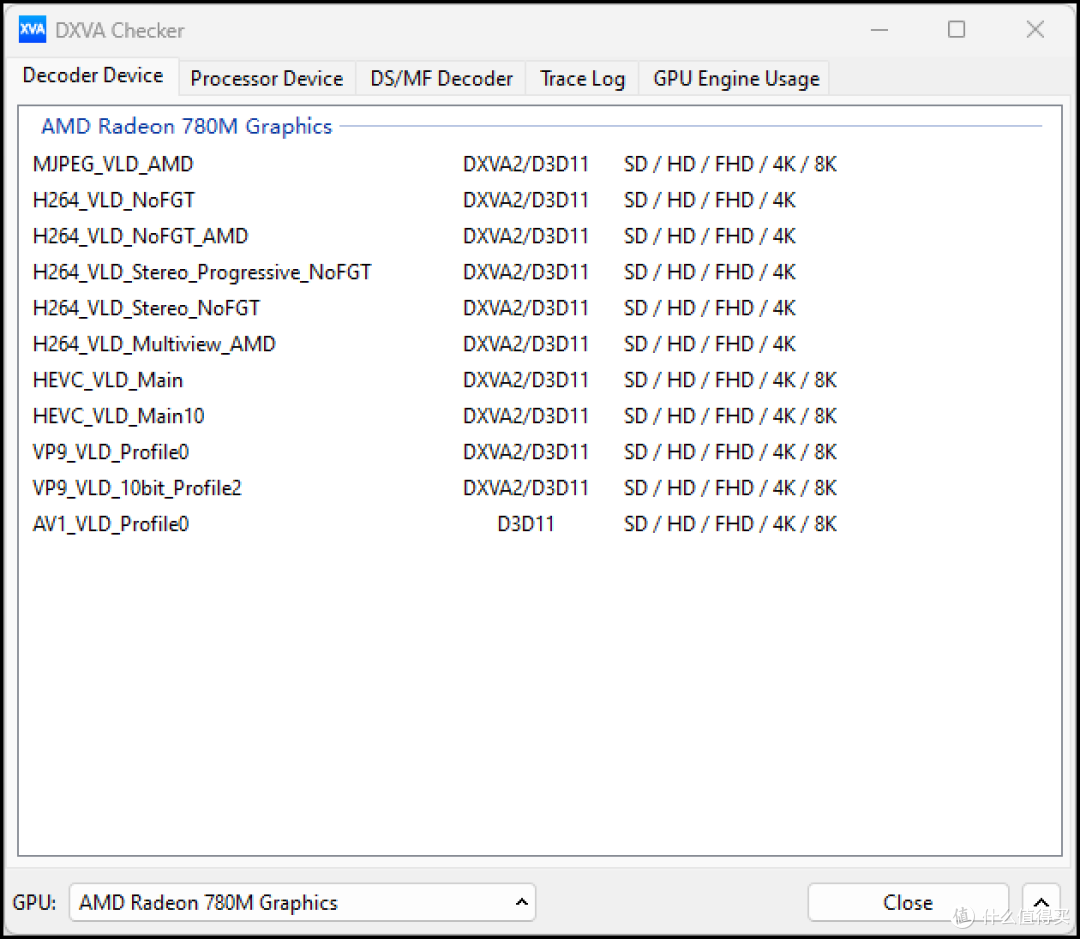This screenshot has width=1080, height=939.
Task: Click the Close button
Action: 908,902
